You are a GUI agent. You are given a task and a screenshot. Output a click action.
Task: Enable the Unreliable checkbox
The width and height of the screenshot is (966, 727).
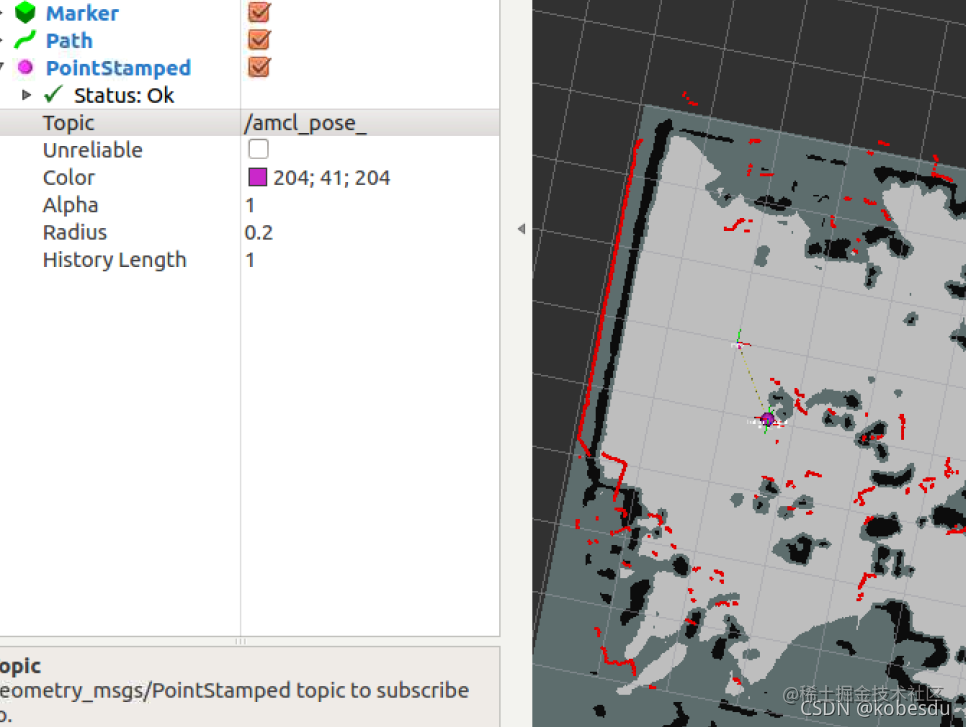pos(258,149)
